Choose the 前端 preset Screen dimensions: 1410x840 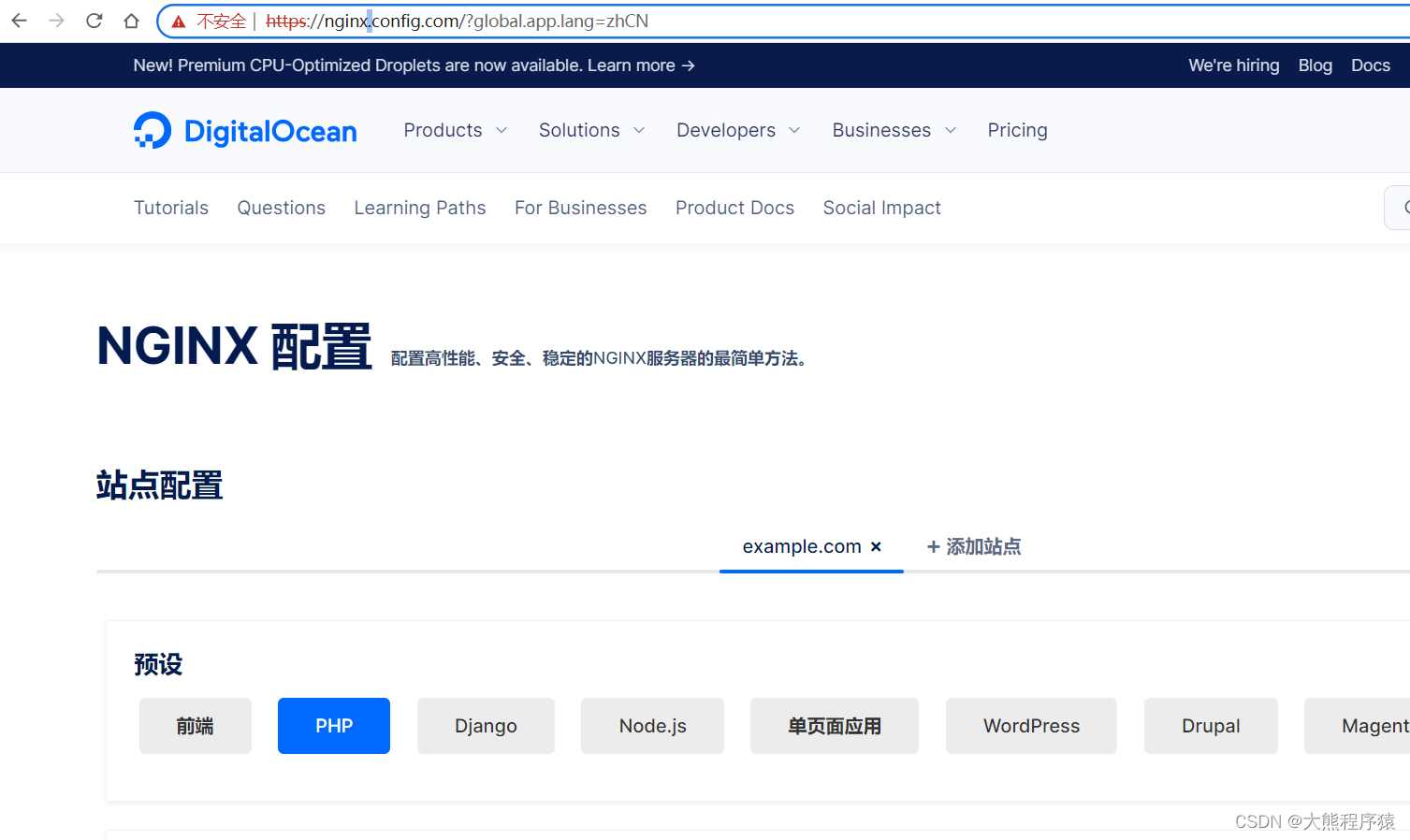pyautogui.click(x=196, y=726)
